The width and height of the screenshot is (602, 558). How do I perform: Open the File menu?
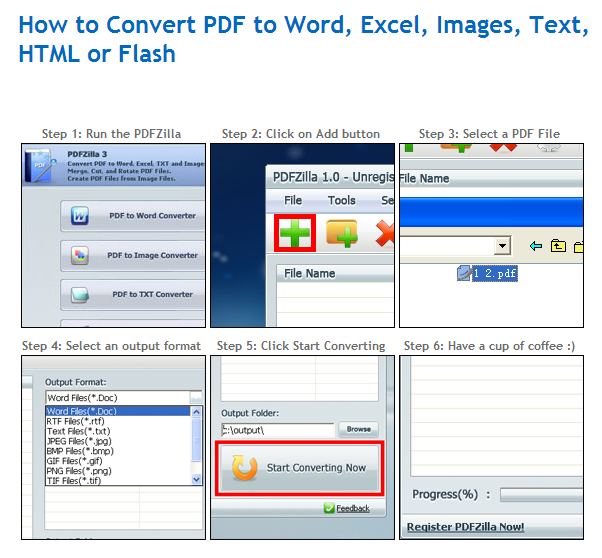tap(293, 200)
